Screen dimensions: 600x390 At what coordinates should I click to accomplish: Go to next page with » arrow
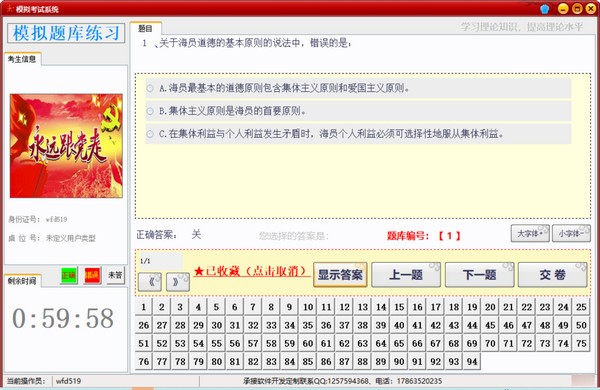178,282
